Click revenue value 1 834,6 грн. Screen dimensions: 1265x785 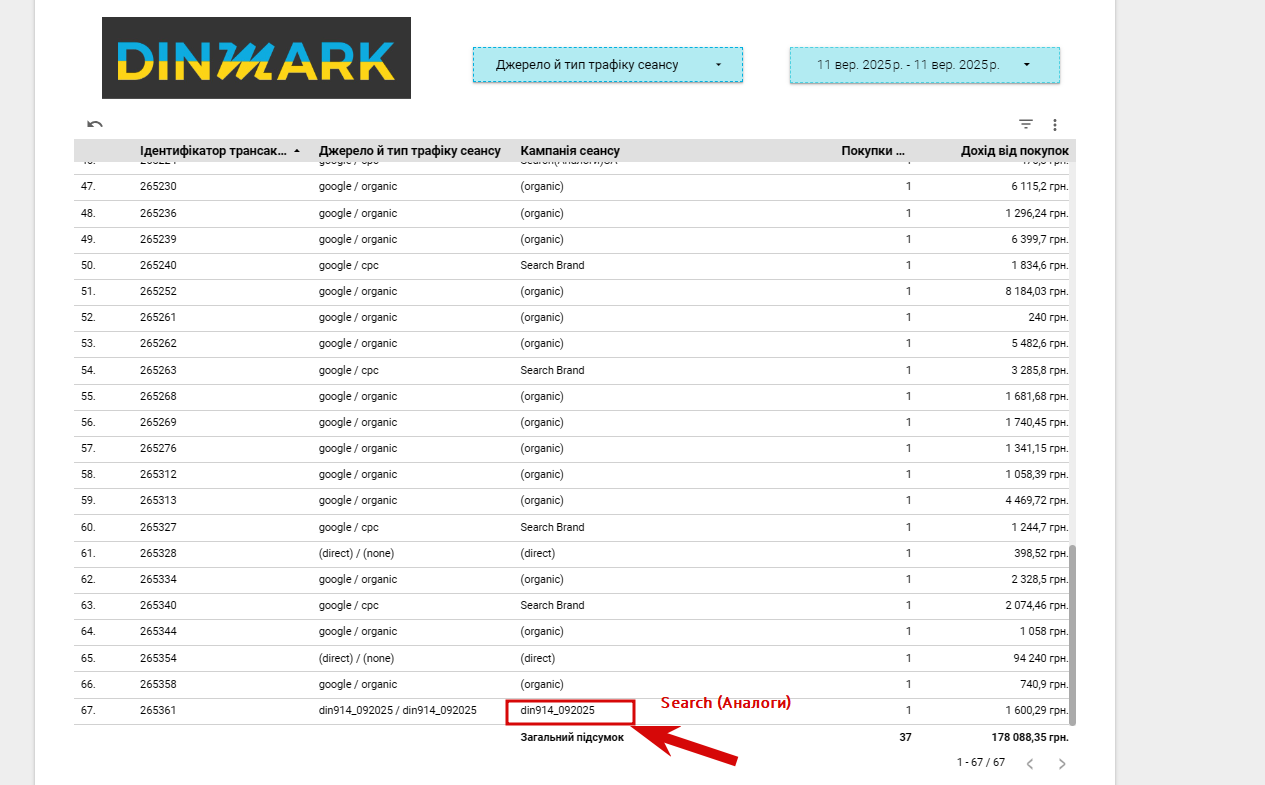(x=1038, y=265)
